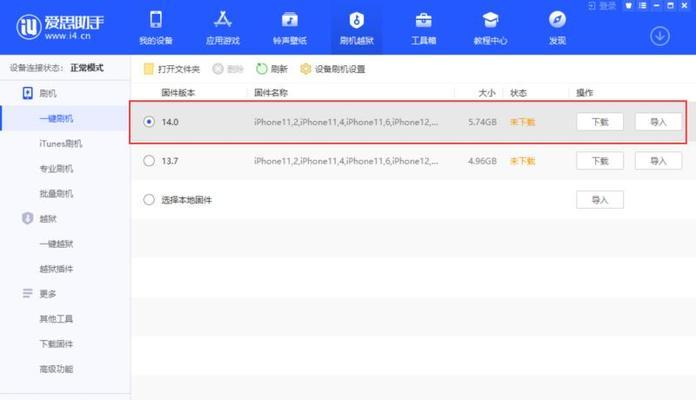
Task: Select 越狱插件 in the sidebar
Action: point(56,269)
